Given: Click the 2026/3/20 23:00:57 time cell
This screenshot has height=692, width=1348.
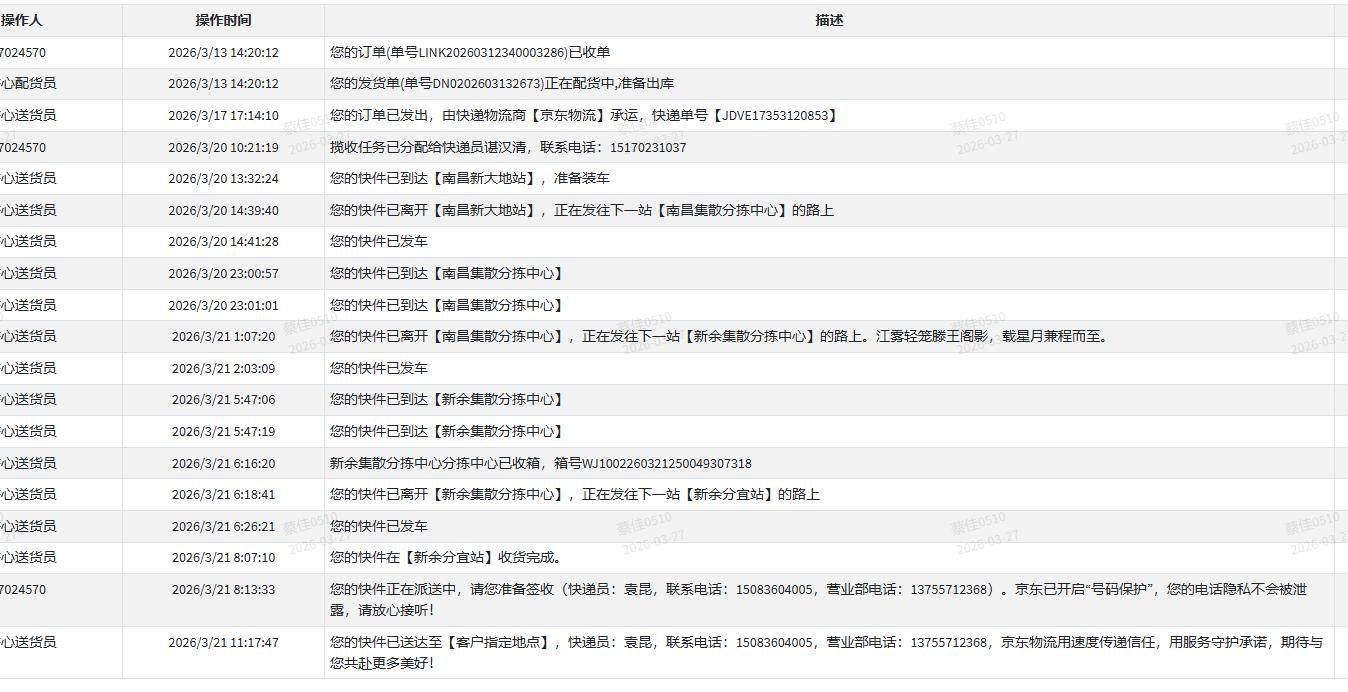Looking at the screenshot, I should [x=223, y=274].
